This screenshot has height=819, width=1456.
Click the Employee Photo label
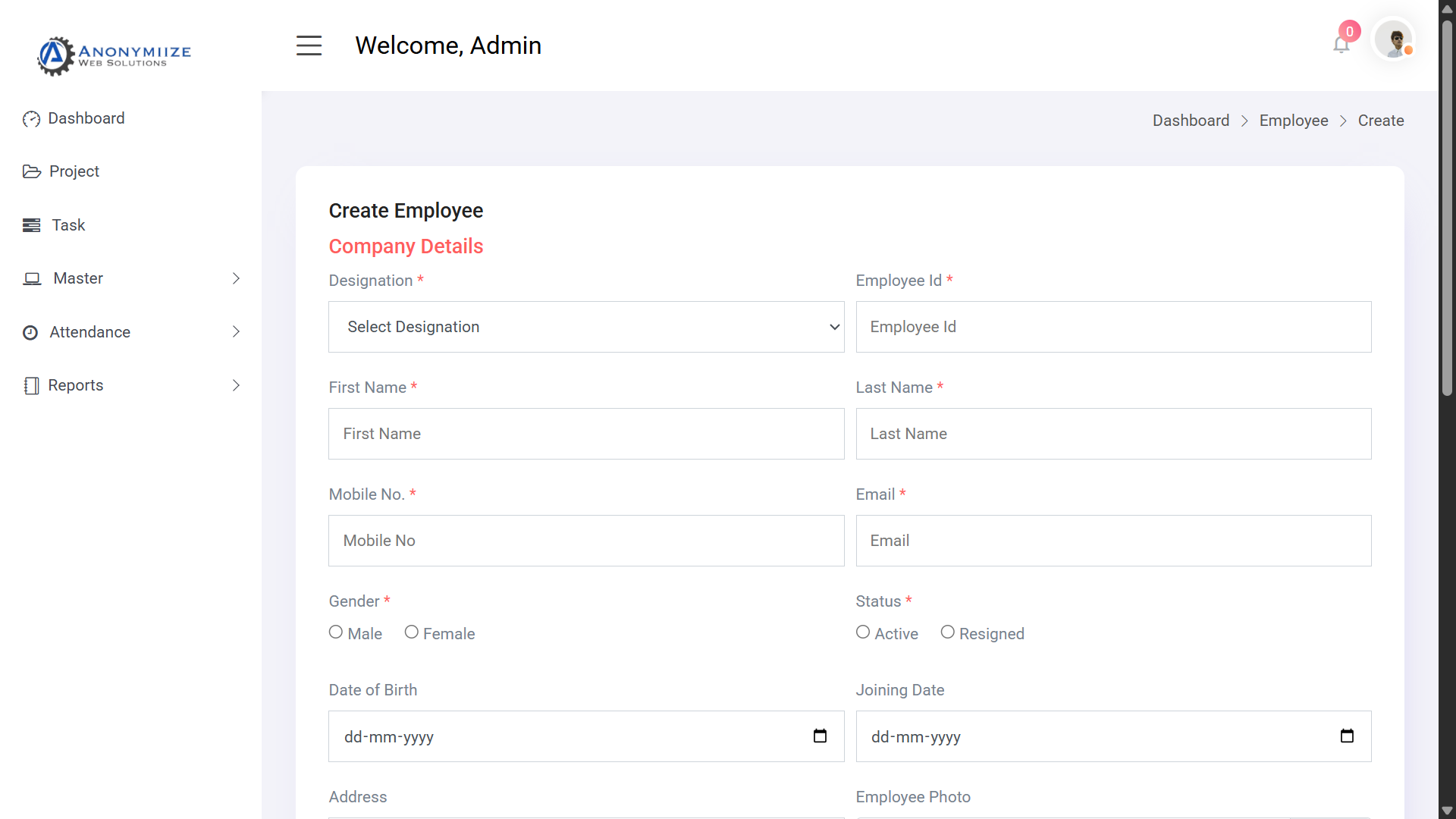[x=913, y=797]
